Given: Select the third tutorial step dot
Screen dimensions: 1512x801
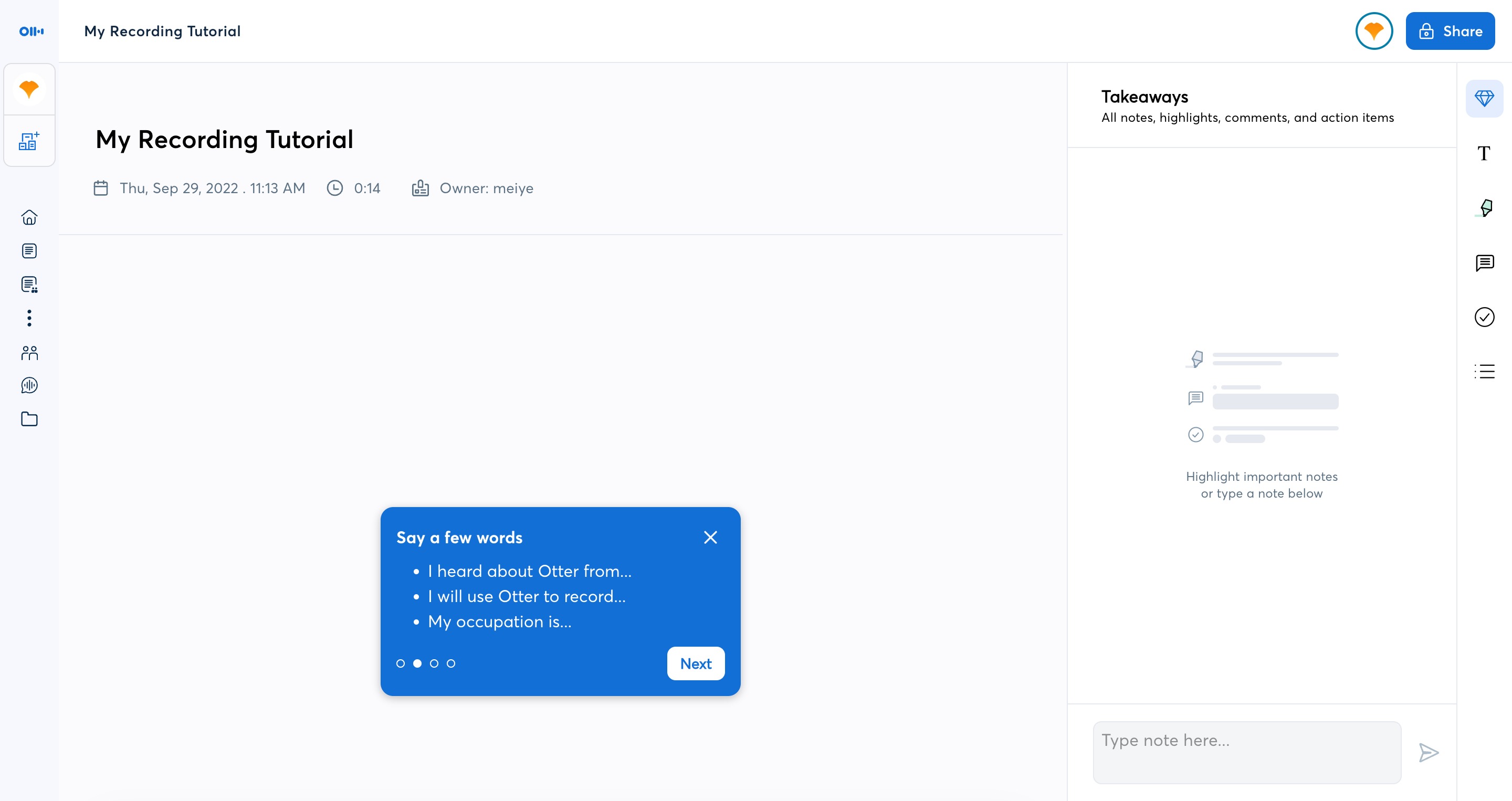Looking at the screenshot, I should point(434,663).
